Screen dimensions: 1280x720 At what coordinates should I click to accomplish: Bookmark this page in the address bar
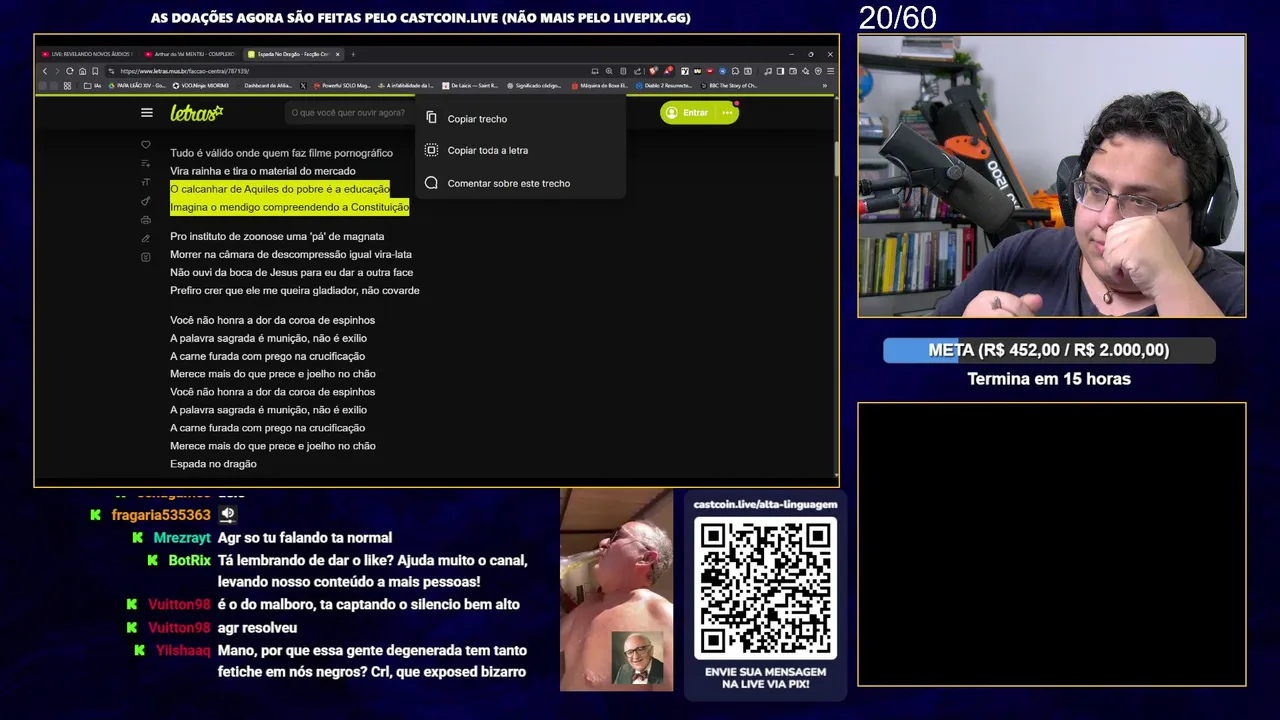(x=95, y=71)
